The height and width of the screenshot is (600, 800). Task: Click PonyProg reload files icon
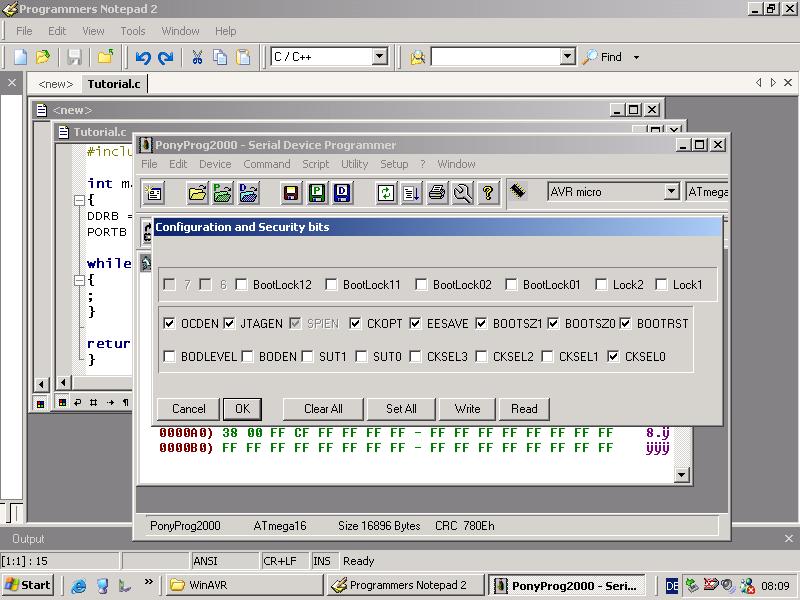click(x=386, y=193)
